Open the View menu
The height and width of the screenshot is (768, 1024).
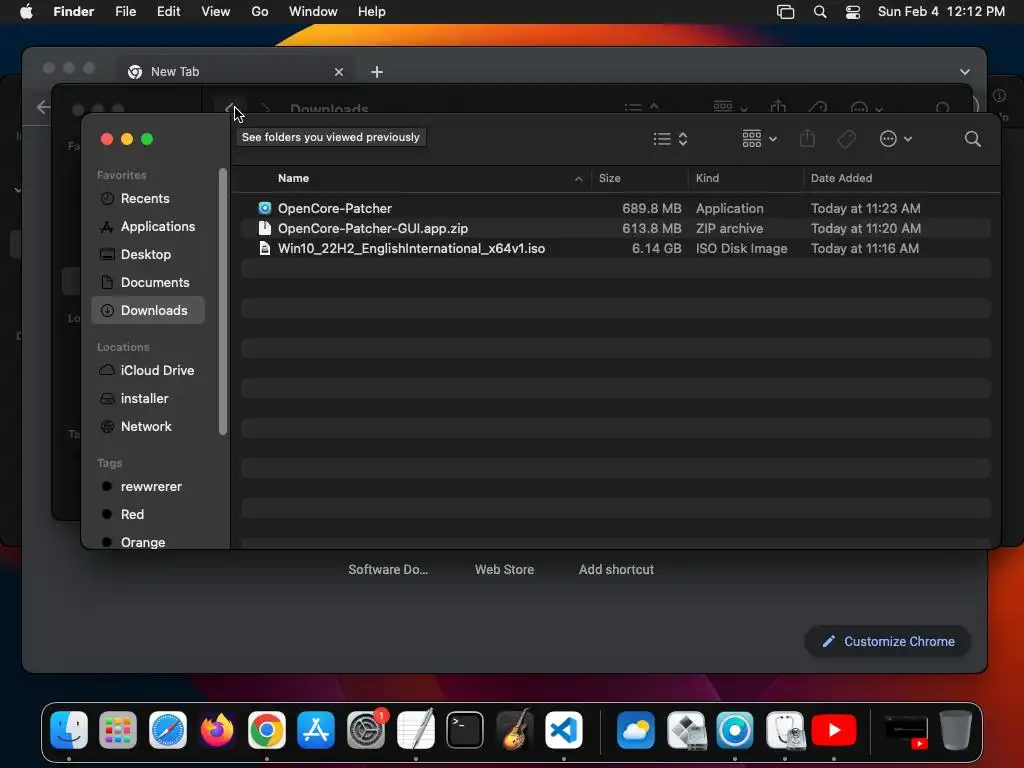pos(216,12)
